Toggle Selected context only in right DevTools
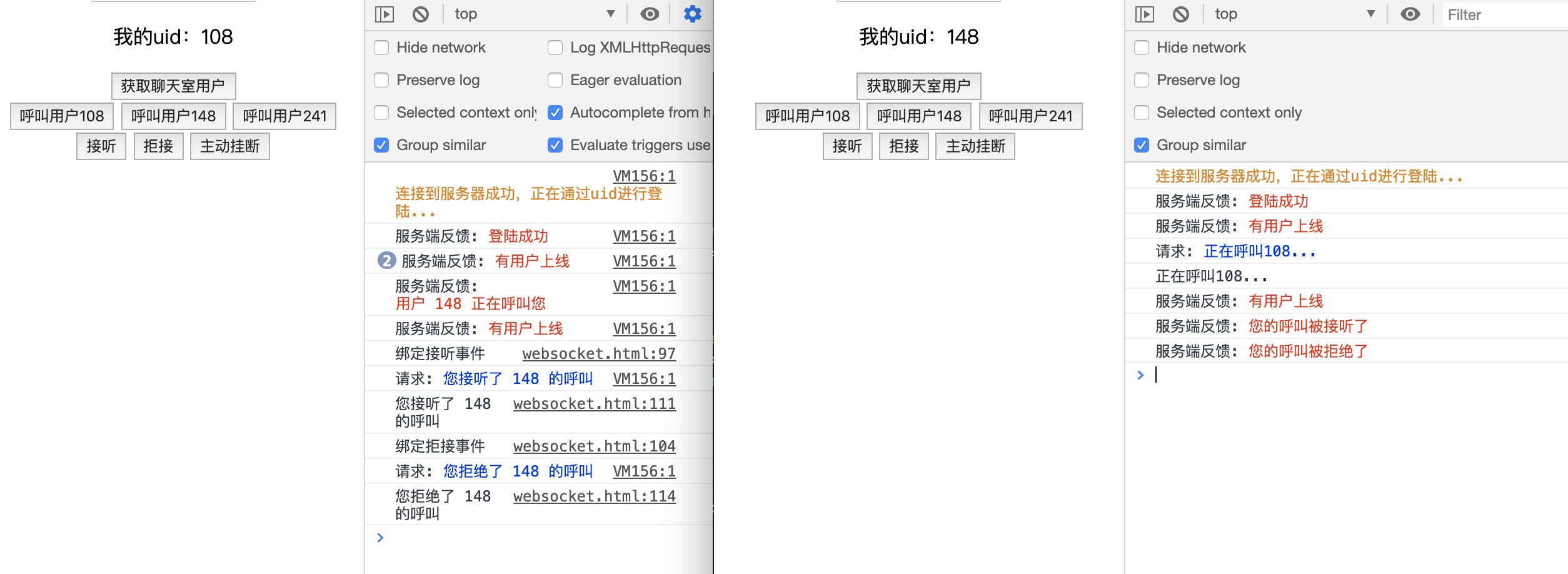 tap(1142, 113)
